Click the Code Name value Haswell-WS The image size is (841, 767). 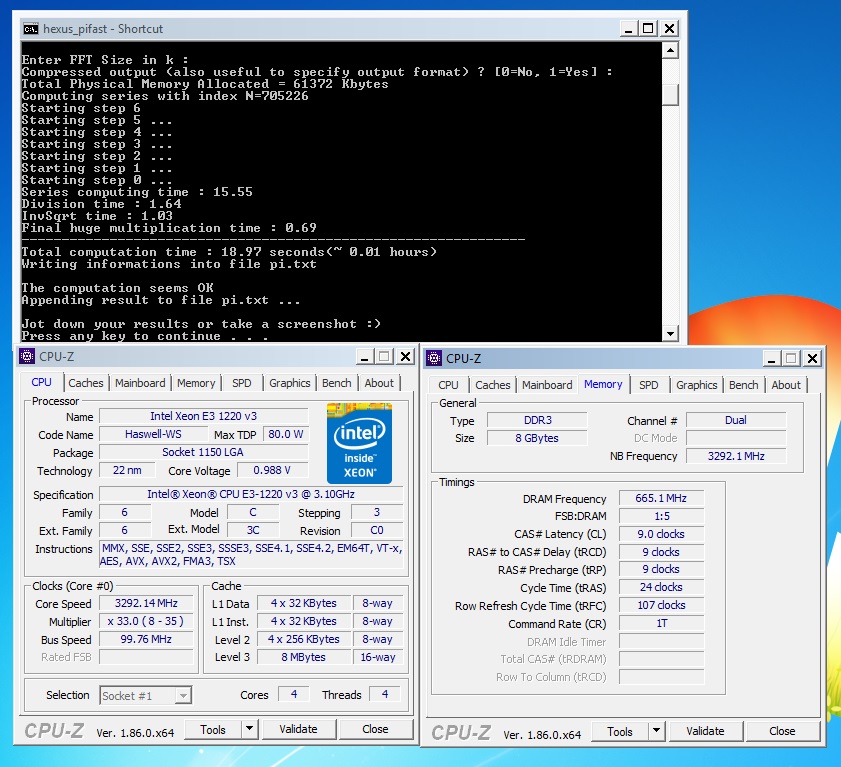[153, 434]
